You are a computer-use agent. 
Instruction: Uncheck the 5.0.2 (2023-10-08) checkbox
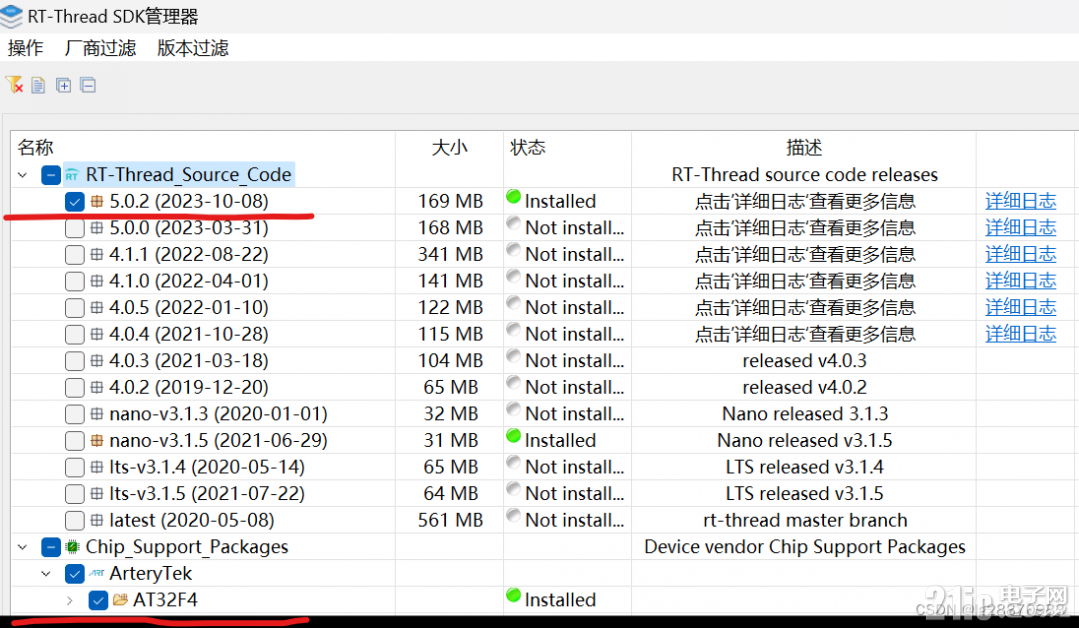point(74,202)
